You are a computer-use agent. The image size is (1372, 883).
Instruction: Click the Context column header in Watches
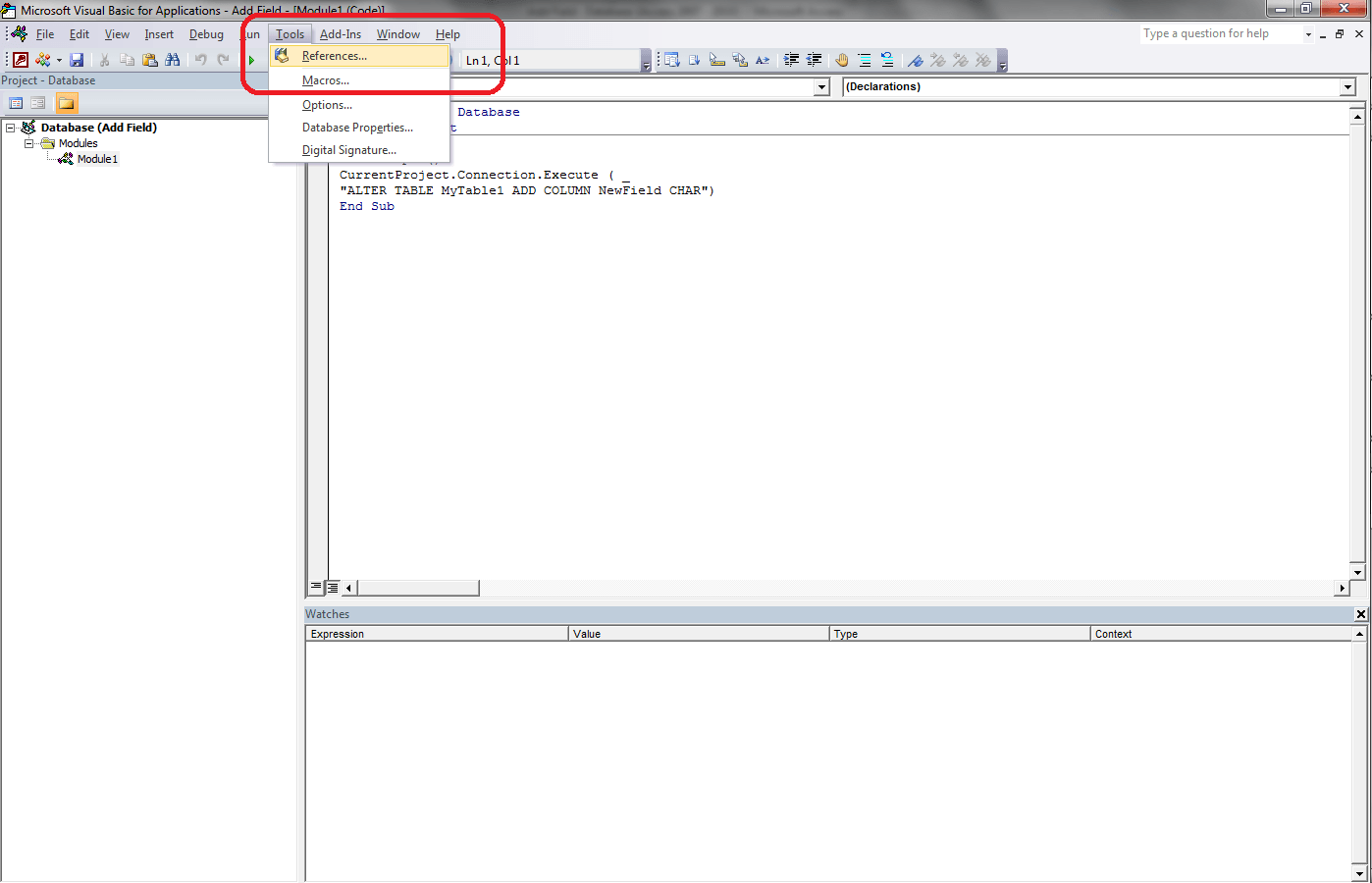coord(1221,634)
